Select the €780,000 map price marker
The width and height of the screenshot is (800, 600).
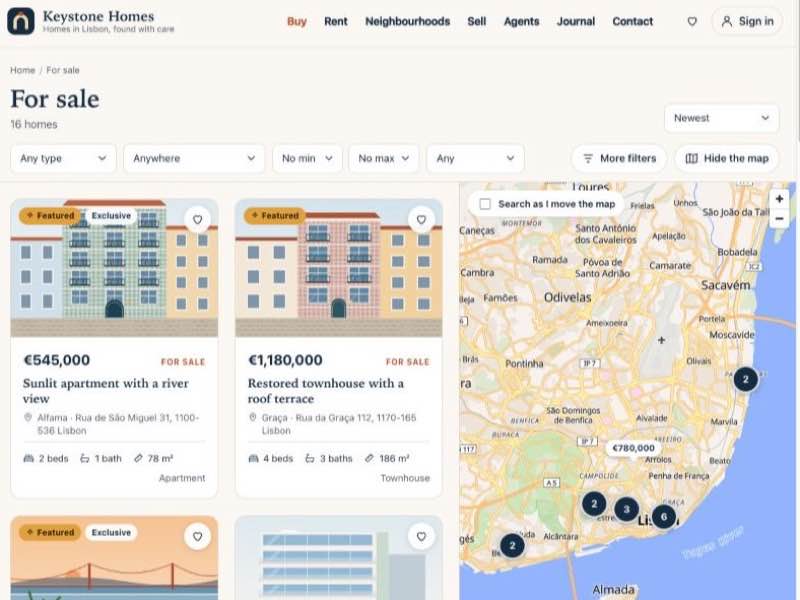(633, 448)
